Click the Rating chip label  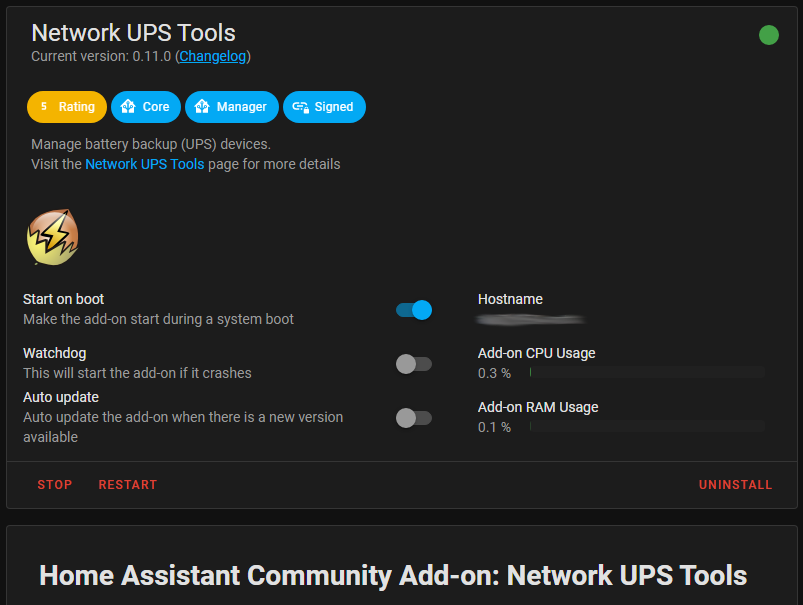(x=77, y=107)
